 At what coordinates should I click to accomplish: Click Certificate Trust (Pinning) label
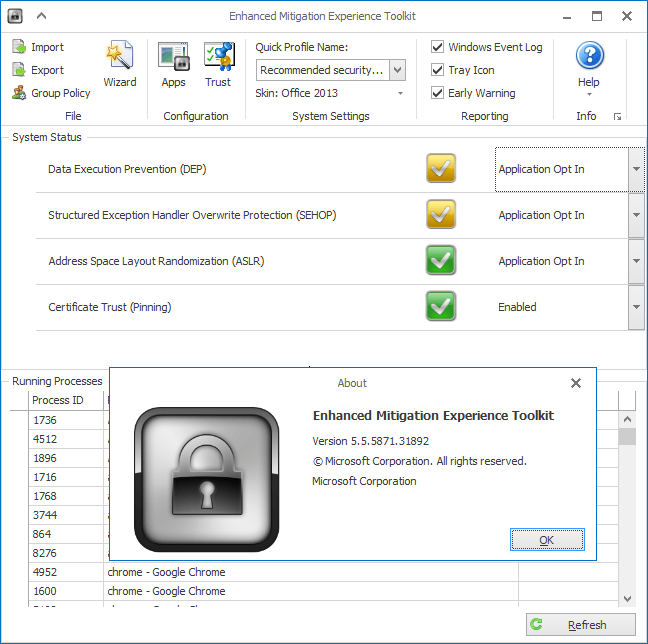(110, 307)
